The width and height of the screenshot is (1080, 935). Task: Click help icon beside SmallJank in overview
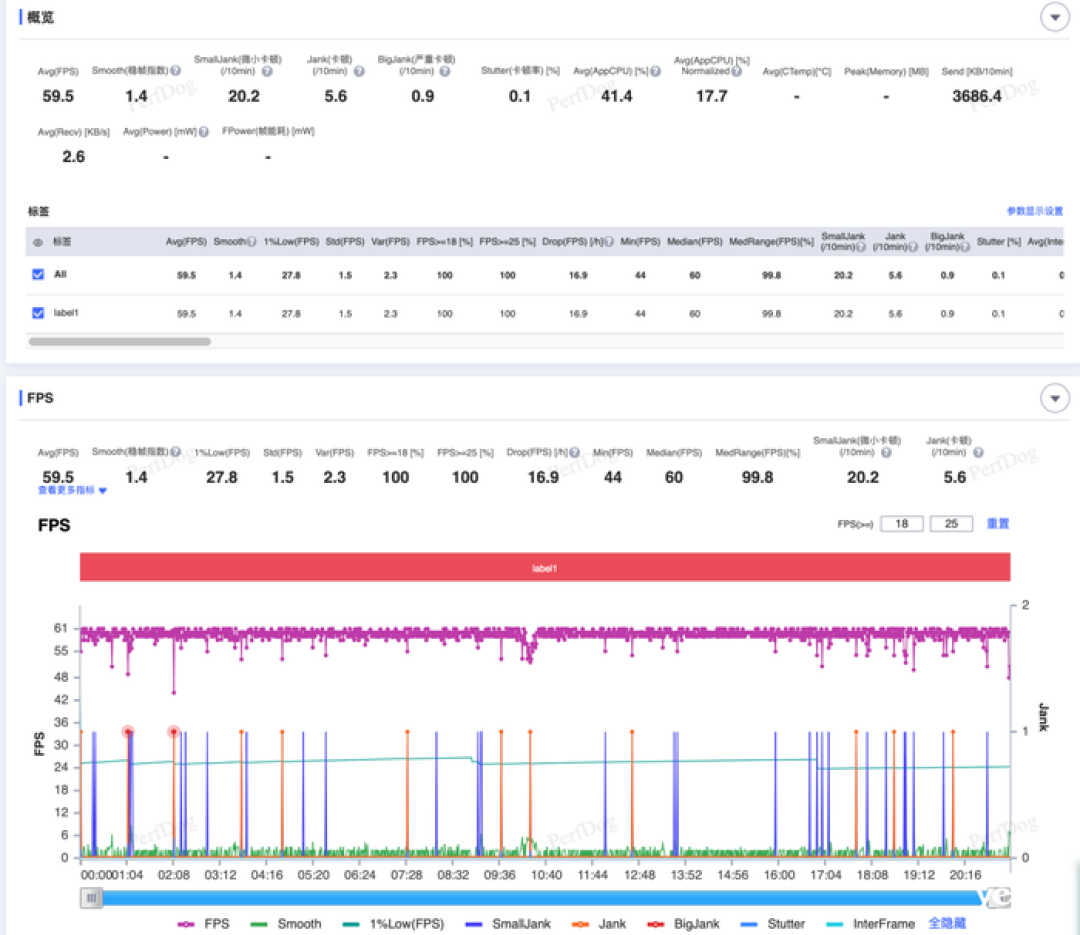point(267,71)
